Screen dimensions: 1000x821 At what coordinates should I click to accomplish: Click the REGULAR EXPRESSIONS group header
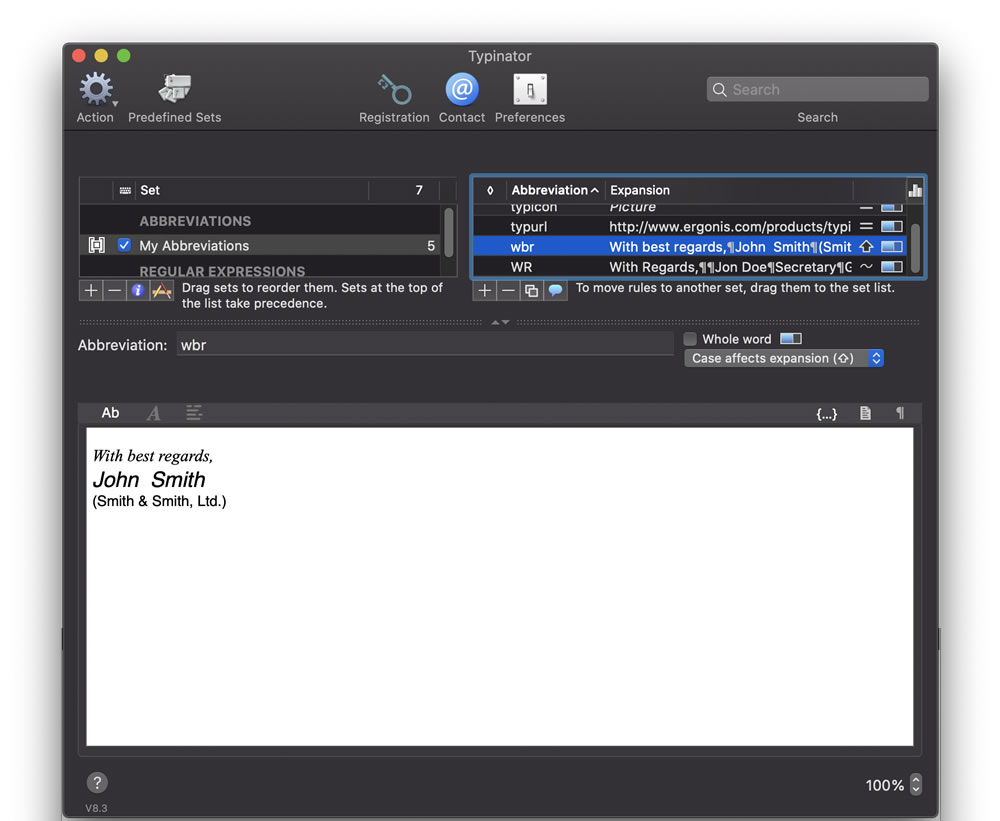point(222,271)
